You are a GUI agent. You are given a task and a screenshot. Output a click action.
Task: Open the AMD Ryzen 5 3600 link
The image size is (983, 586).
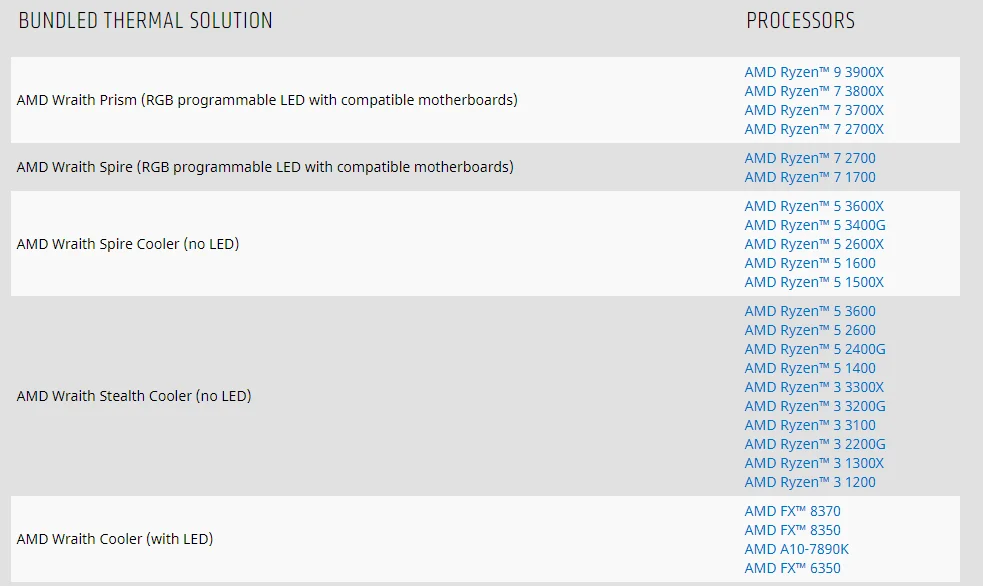pos(810,311)
